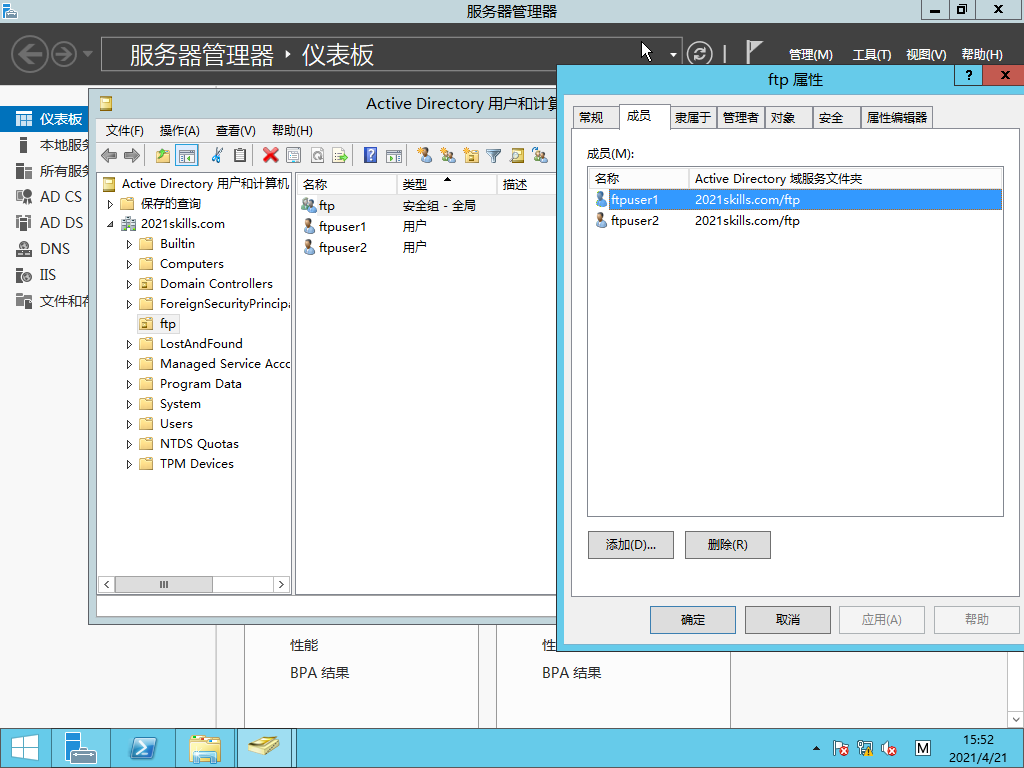Collapse the 2021skills.com domain node
The width and height of the screenshot is (1024, 768).
[110, 224]
